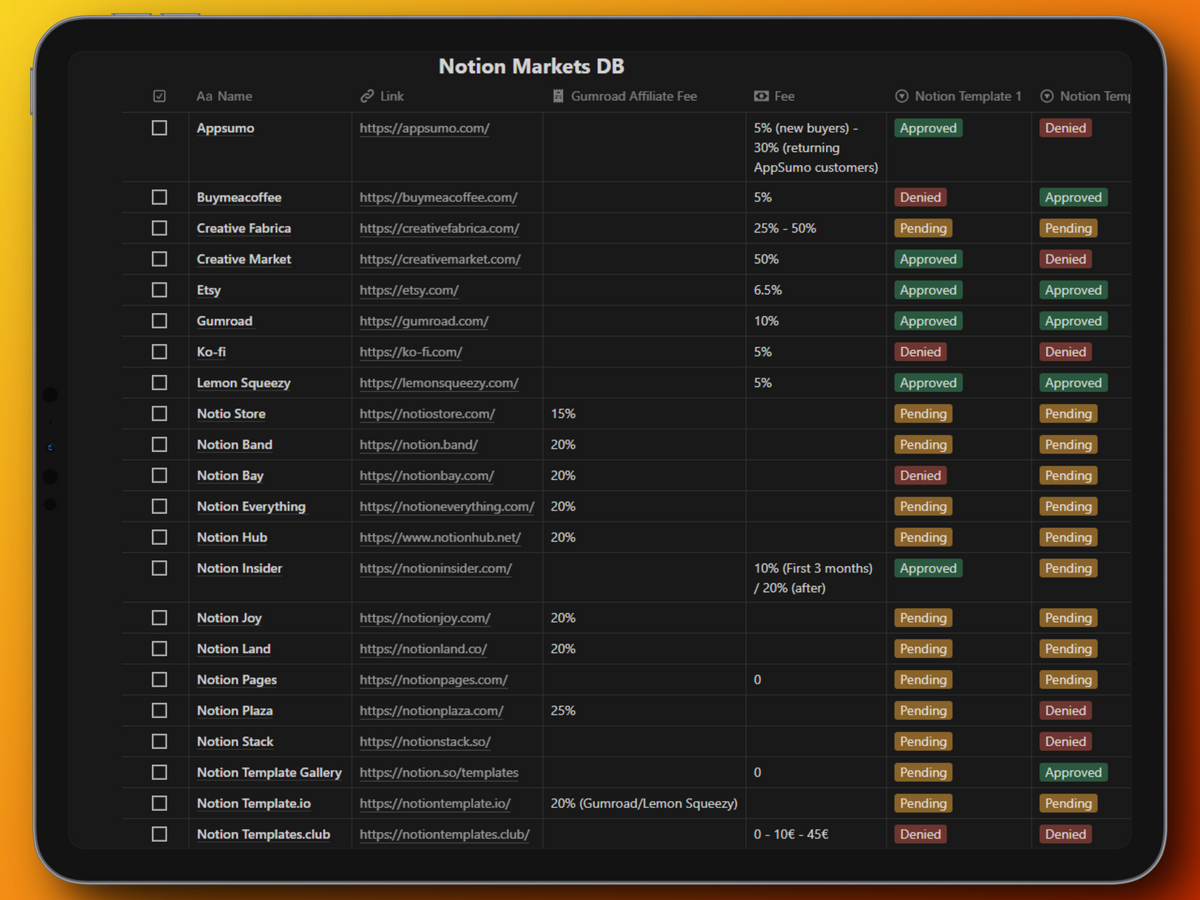This screenshot has height=900, width=1200.
Task: Click the 15% affiliate fee cell for Notio Store
Action: 563,414
